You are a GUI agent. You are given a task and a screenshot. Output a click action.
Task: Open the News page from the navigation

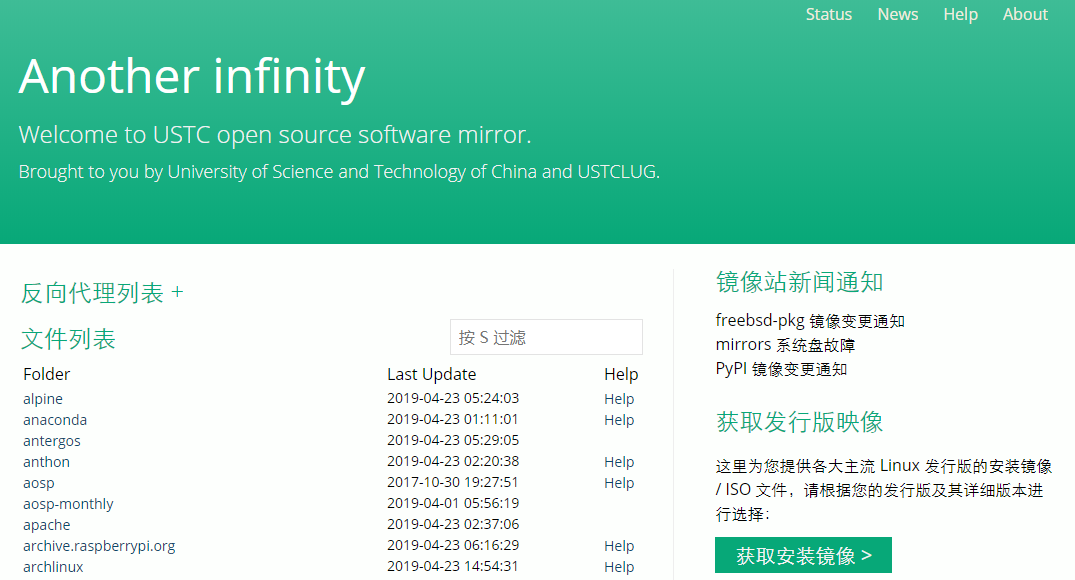coord(897,14)
